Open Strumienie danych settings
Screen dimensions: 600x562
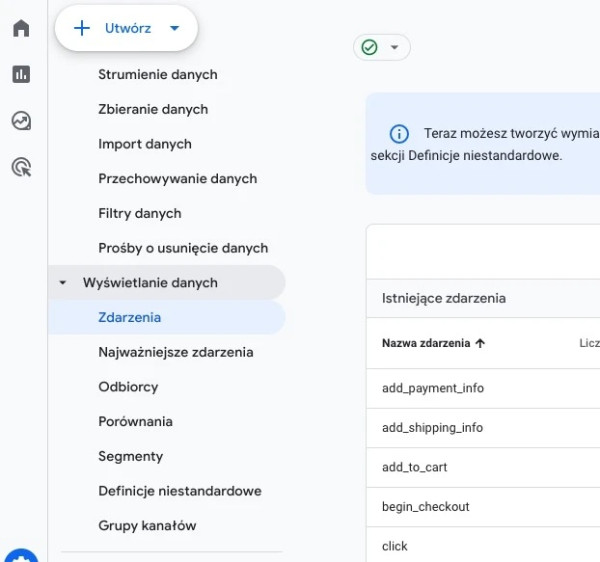[157, 74]
